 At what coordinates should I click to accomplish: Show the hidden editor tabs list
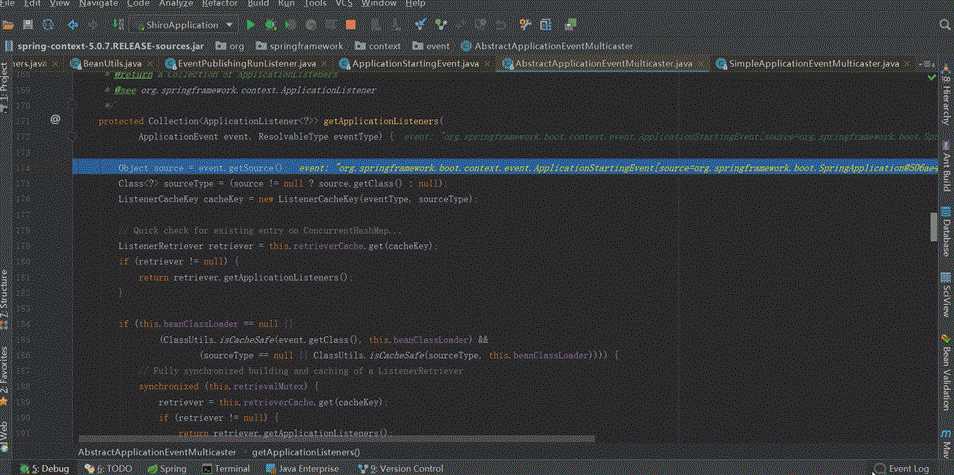pyautogui.click(x=929, y=63)
